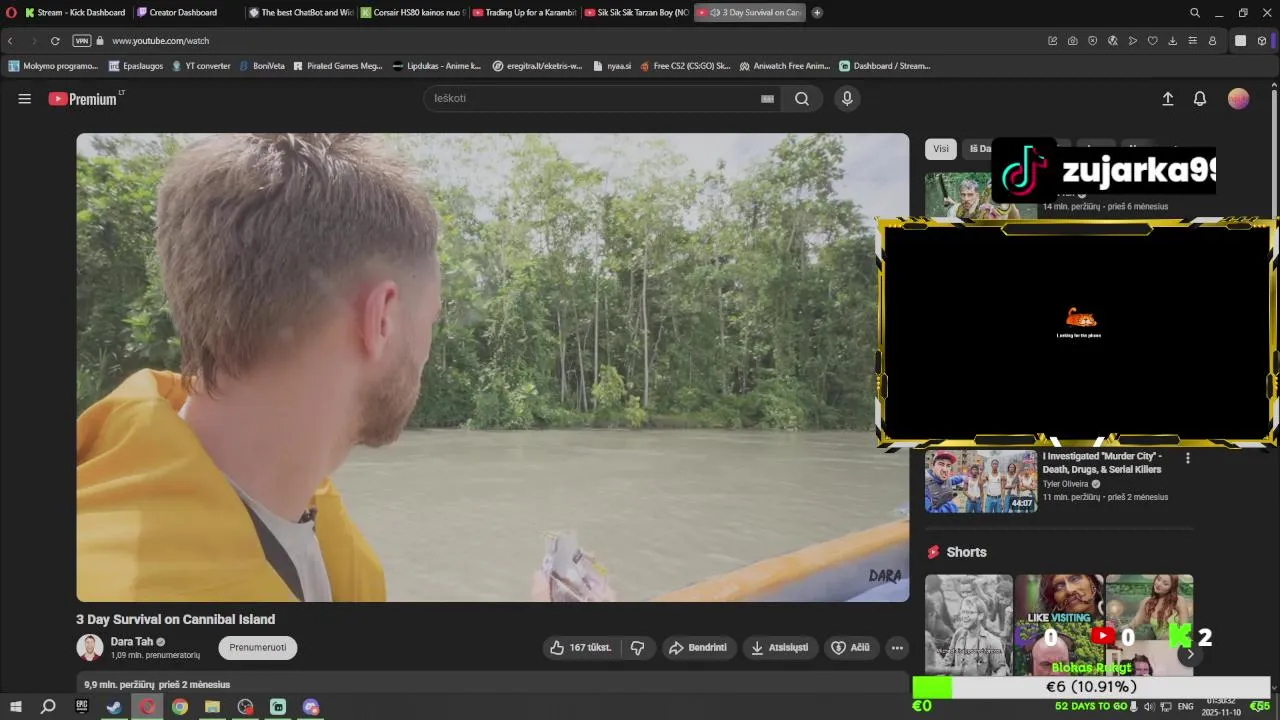
Task: Open YouTube notifications bell
Action: coord(1200,99)
